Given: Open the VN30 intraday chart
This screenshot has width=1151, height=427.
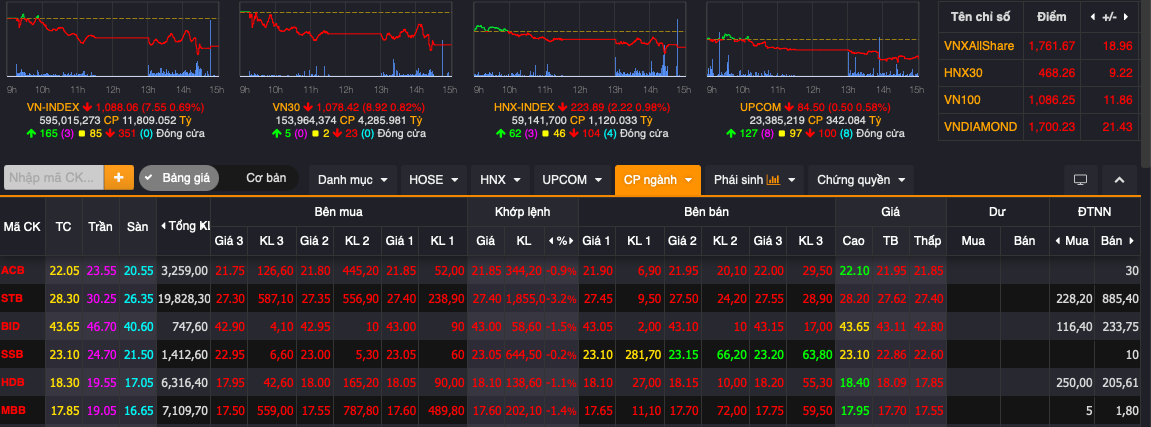Looking at the screenshot, I should click(345, 39).
